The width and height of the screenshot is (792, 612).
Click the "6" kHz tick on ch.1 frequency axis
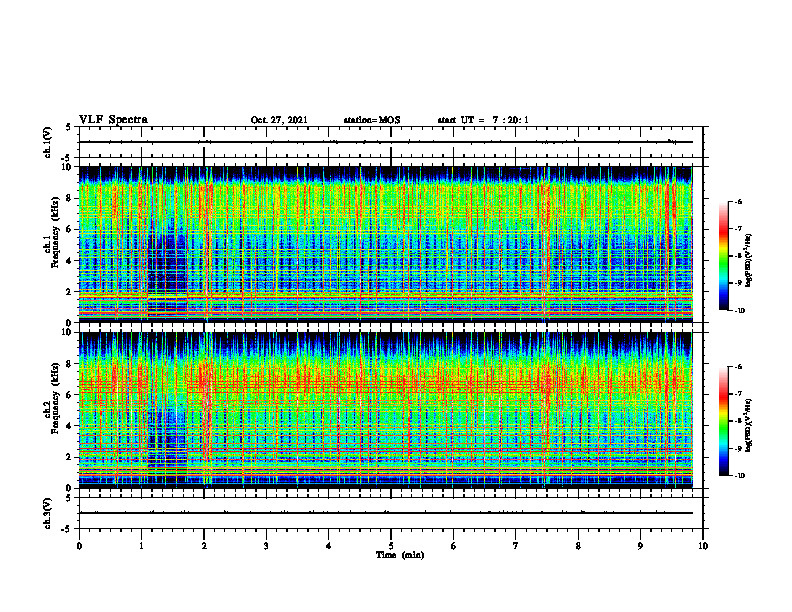tap(70, 229)
